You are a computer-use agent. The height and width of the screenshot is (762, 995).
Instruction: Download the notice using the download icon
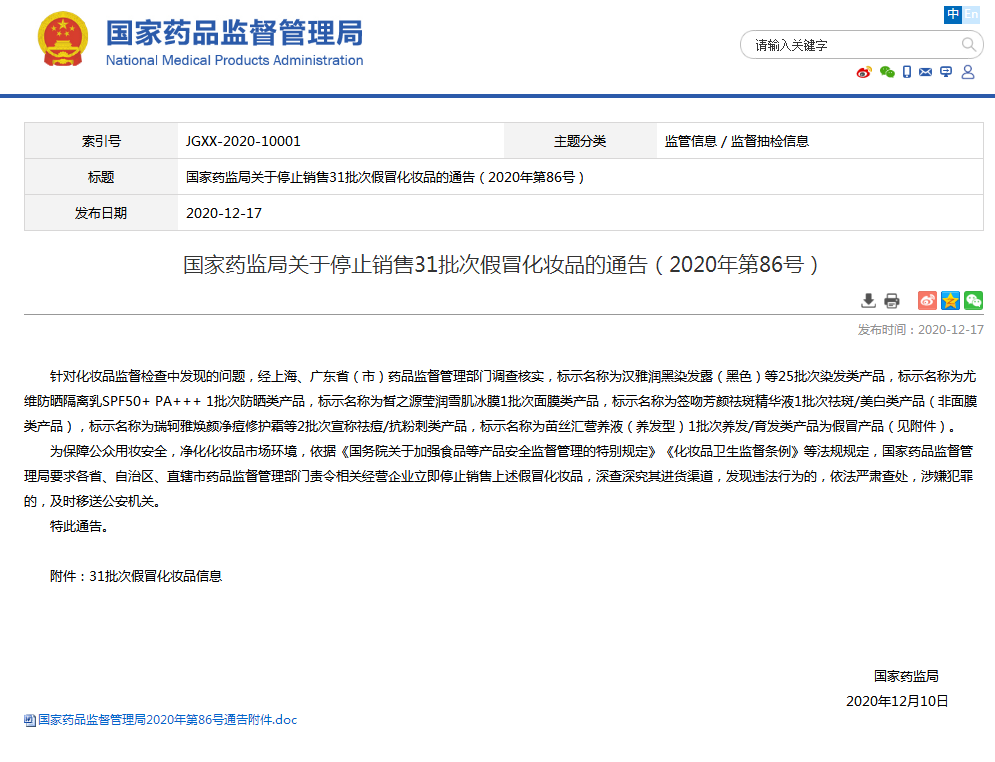[x=868, y=300]
